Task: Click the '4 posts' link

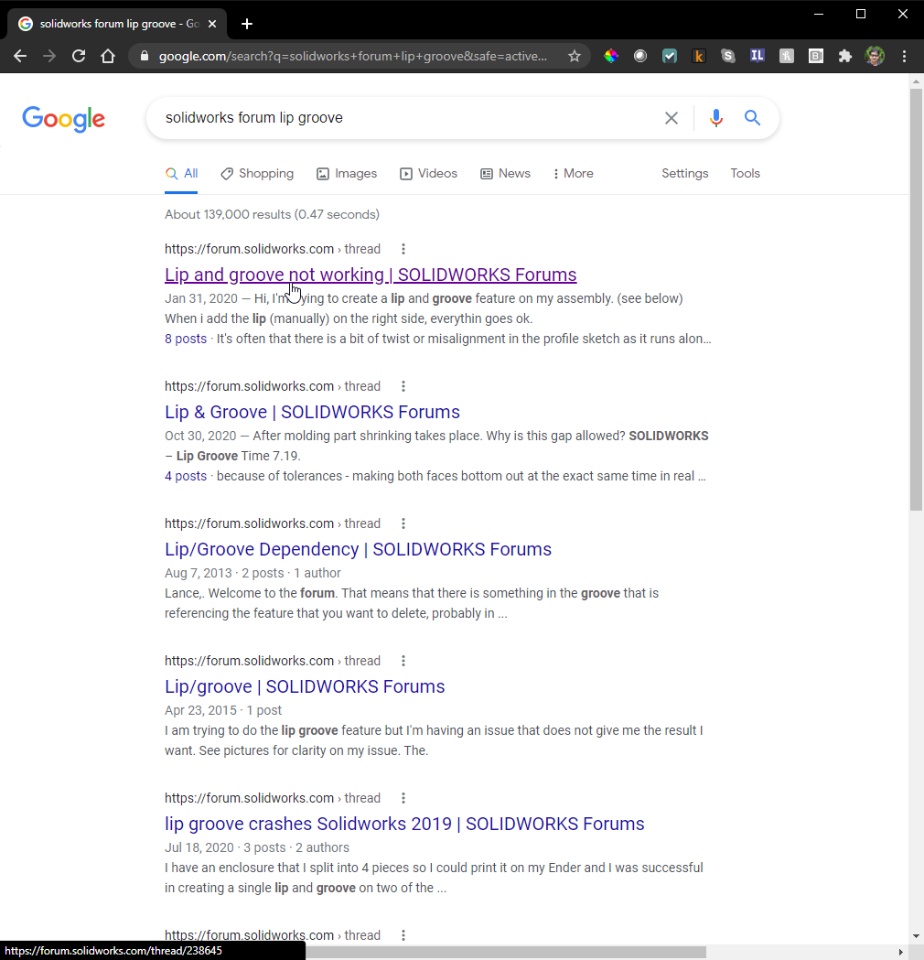Action: pos(186,476)
